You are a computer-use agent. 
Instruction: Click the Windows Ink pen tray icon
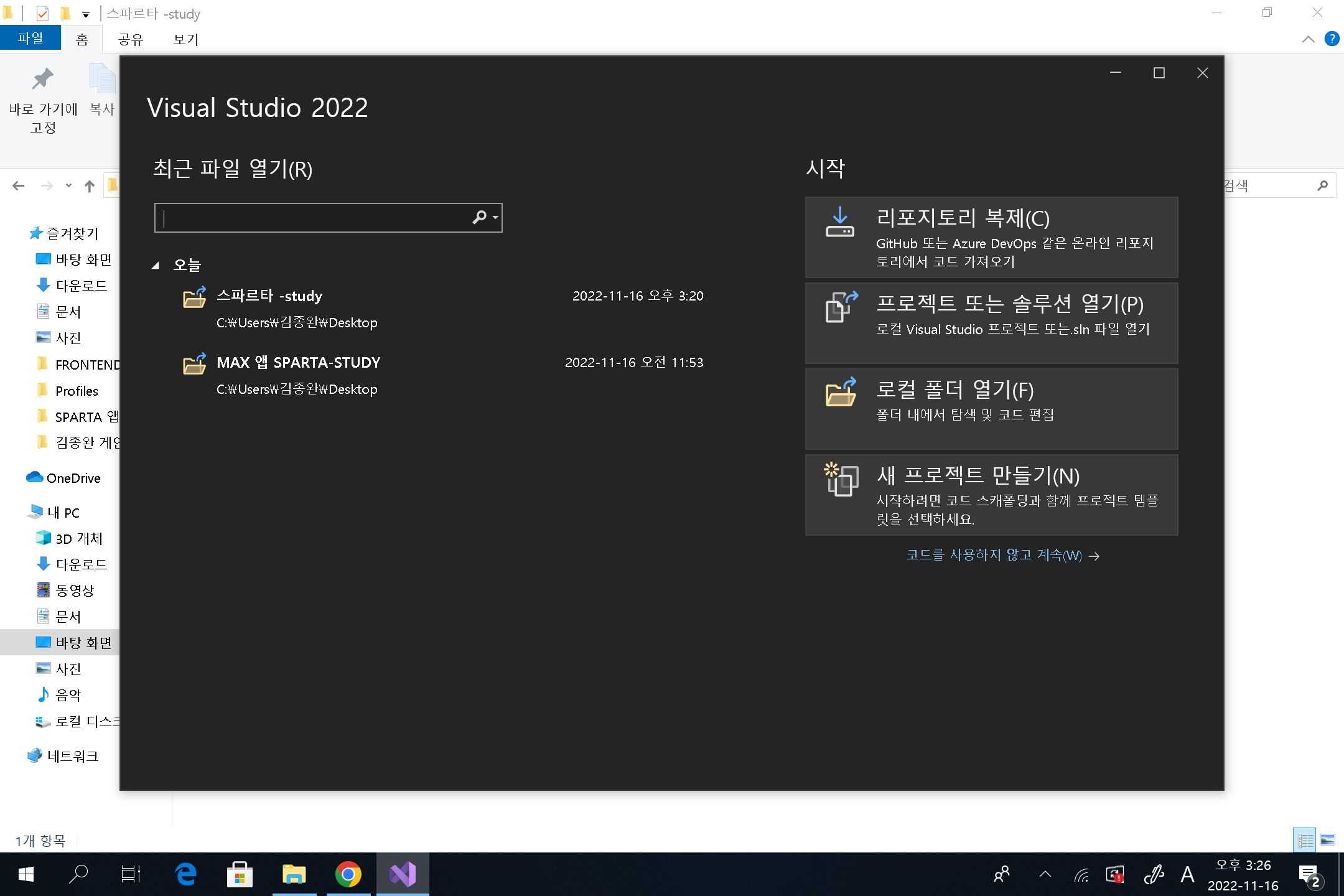1154,874
